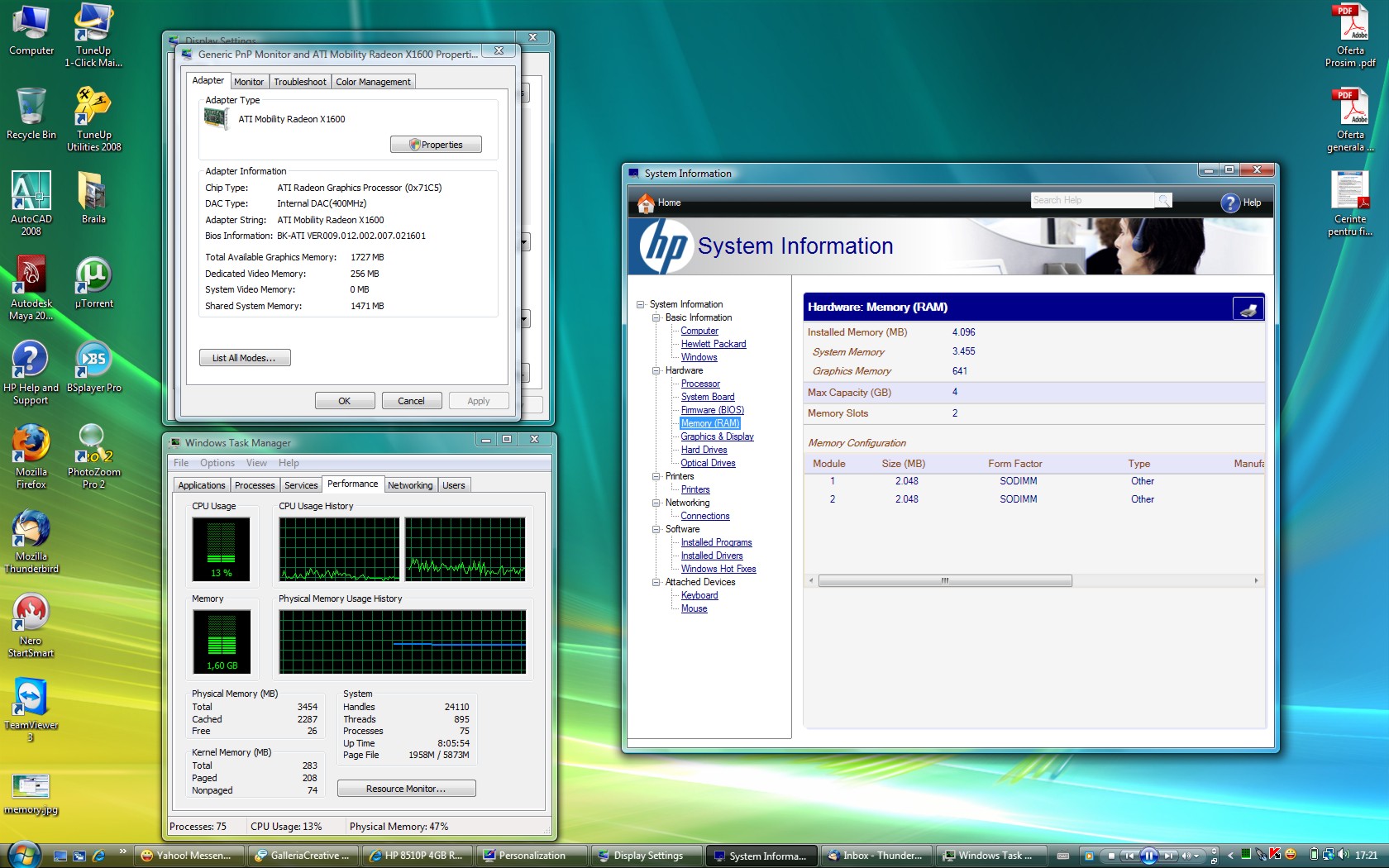Click the search magnifier icon in System Information
This screenshot has width=1389, height=868.
tap(1163, 200)
